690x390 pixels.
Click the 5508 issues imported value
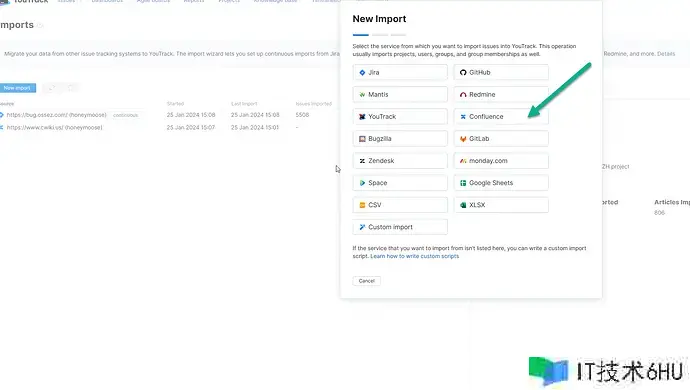click(302, 115)
